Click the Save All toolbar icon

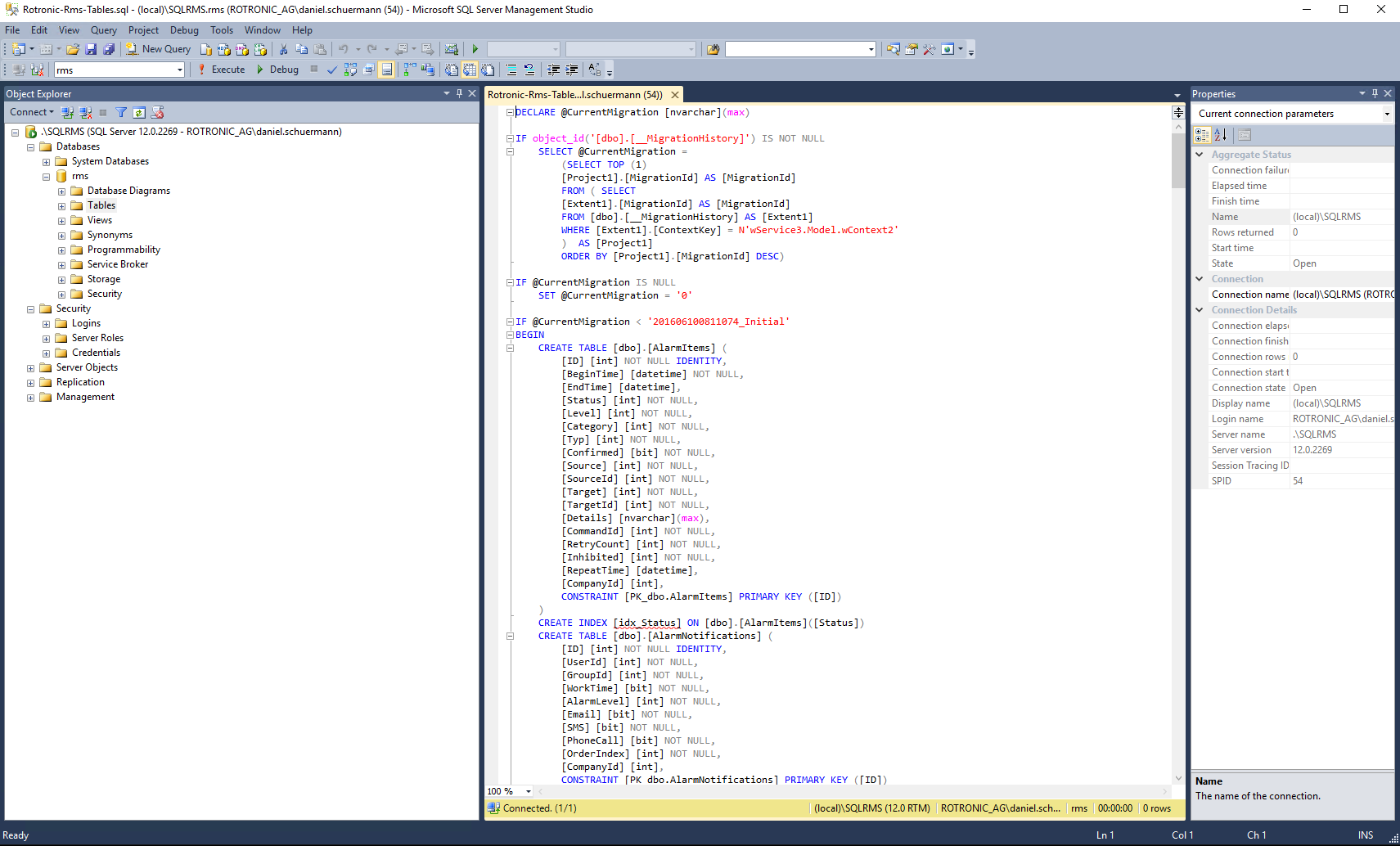[109, 49]
